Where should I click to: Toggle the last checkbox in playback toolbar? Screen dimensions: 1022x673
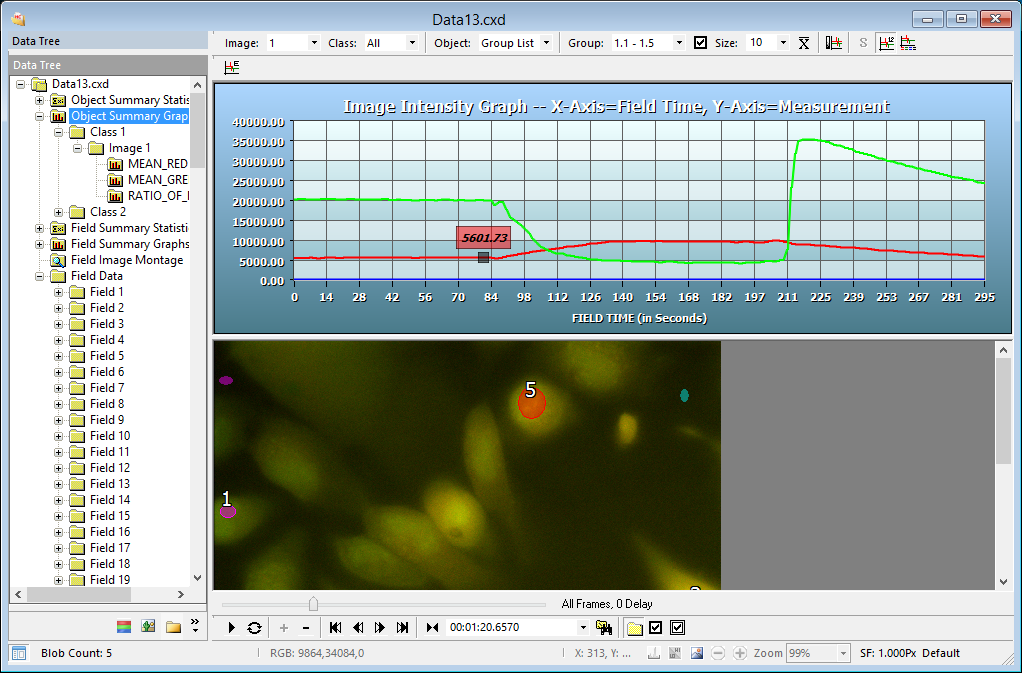click(x=677, y=628)
